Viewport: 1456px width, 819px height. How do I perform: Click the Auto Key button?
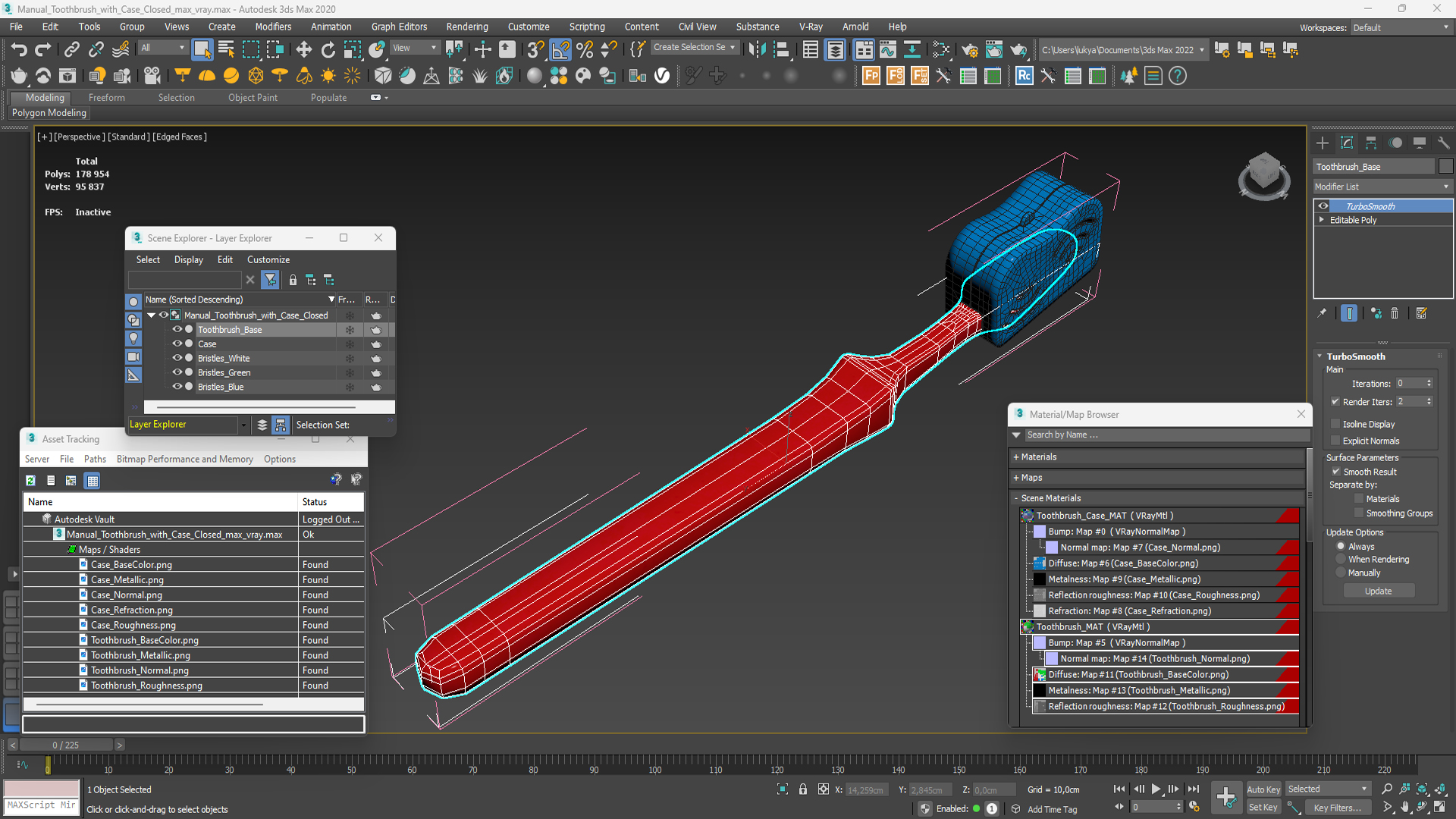click(1263, 789)
